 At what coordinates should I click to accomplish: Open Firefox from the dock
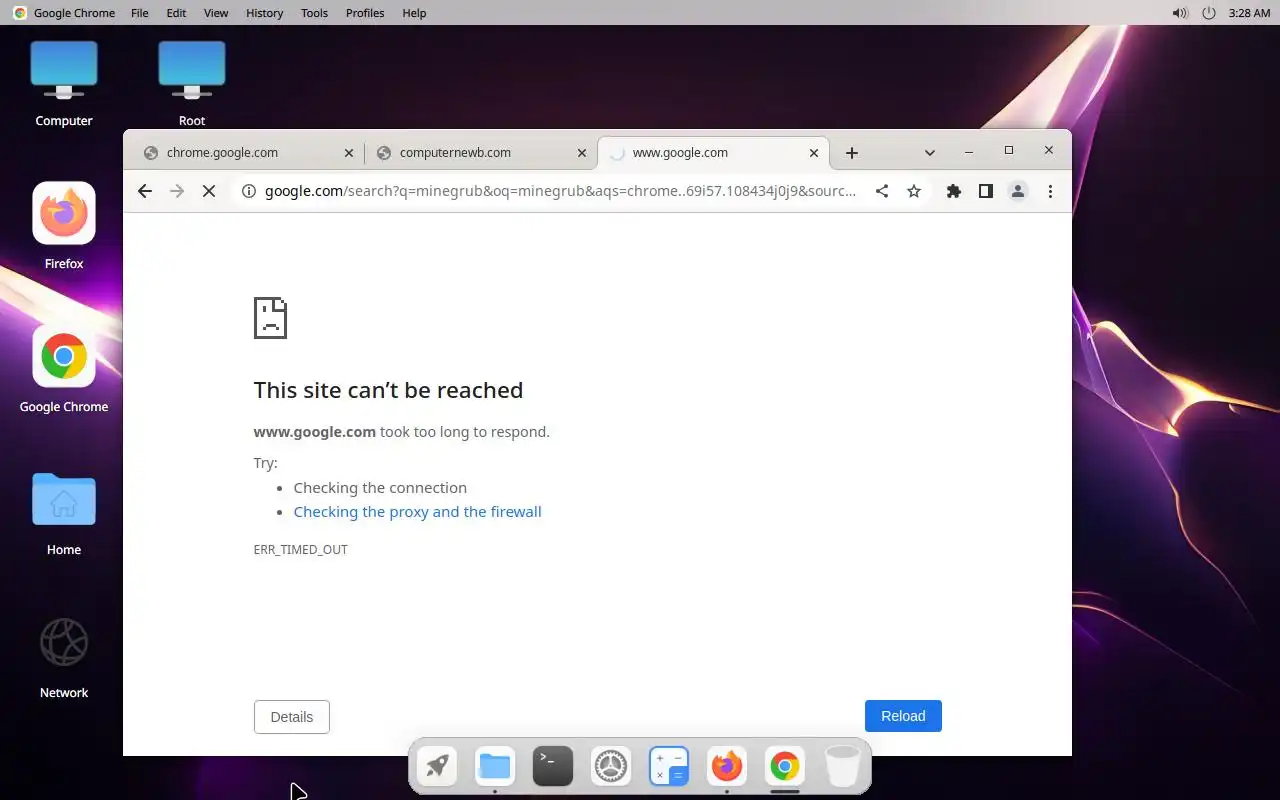click(727, 767)
